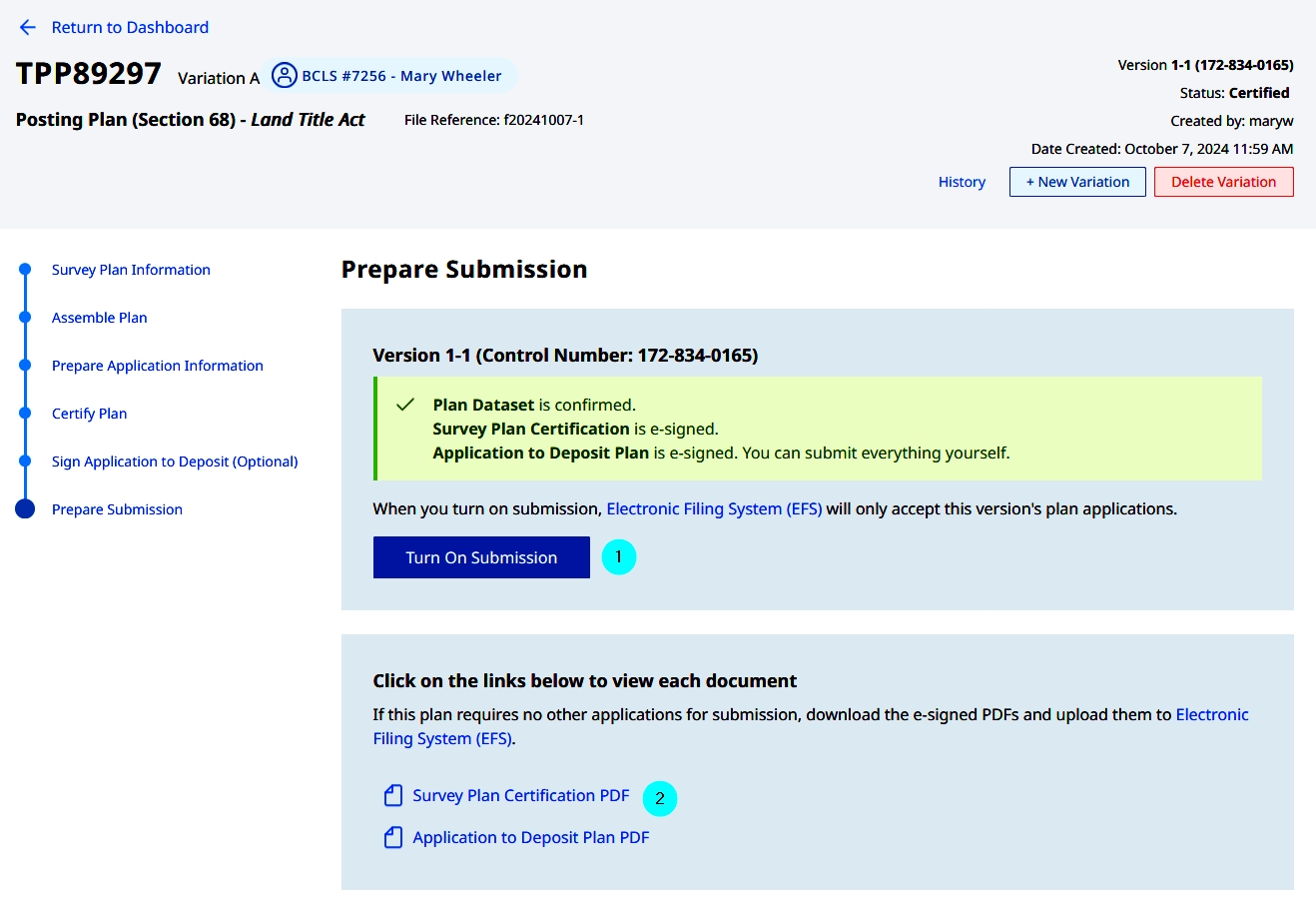1316x914 pixels.
Task: Open Sign Application to Deposit (Optional) step
Action: pyautogui.click(x=175, y=461)
